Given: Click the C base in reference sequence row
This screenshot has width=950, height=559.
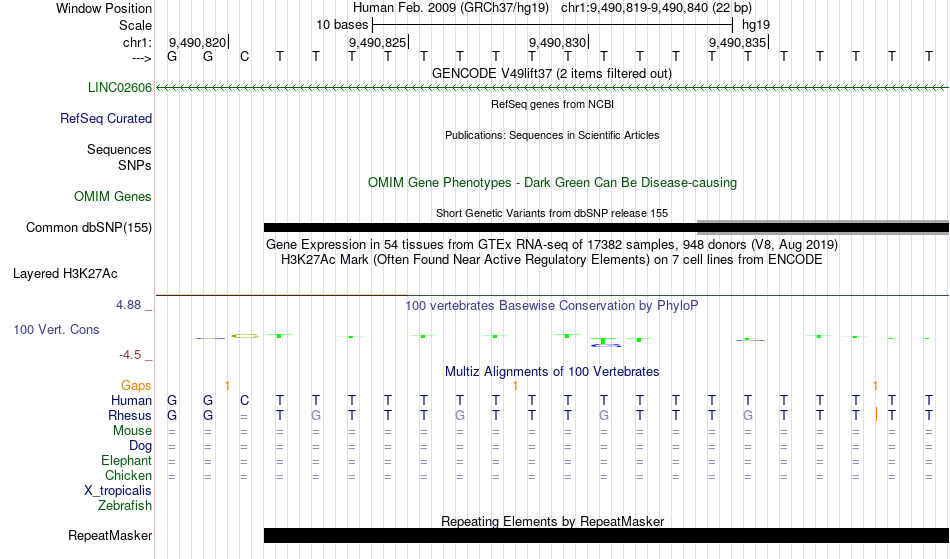Looking at the screenshot, I should (x=244, y=57).
